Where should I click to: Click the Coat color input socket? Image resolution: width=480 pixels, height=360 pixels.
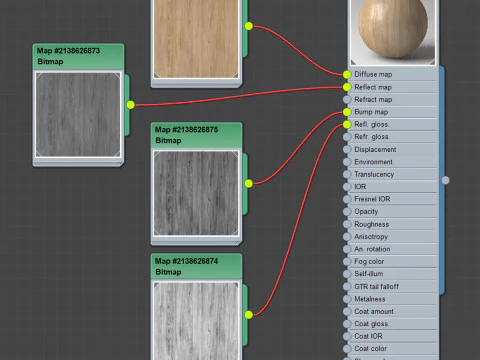point(347,348)
